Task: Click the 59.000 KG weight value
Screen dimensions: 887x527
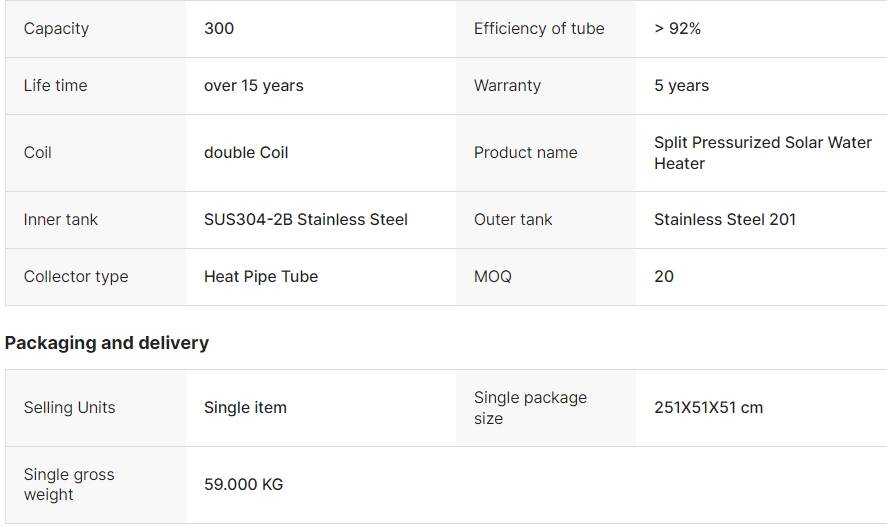Action: (243, 485)
